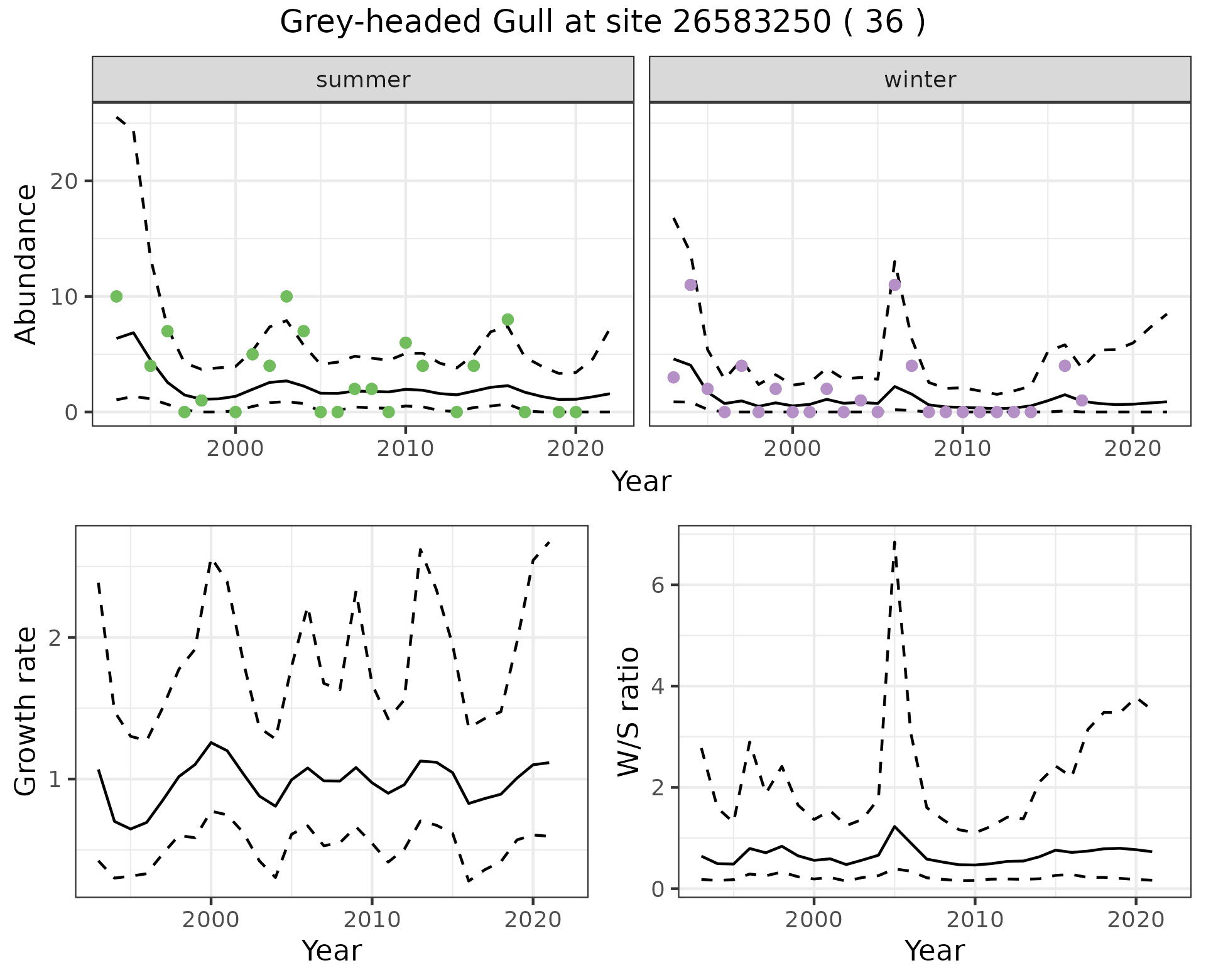Click the purple winter point at 2006 peak
This screenshot has width=1206, height=980.
tap(894, 285)
